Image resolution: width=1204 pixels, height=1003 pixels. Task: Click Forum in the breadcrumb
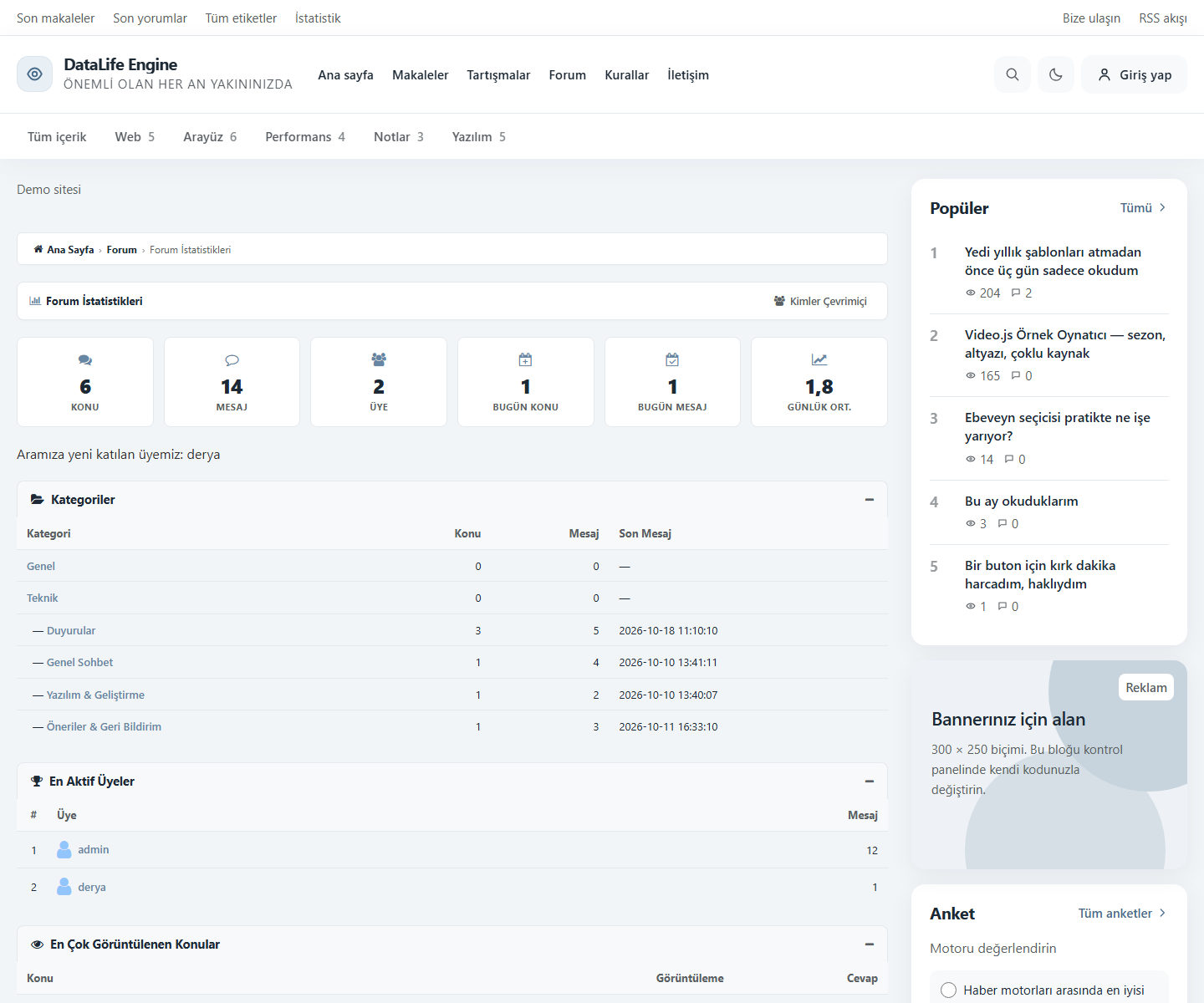(122, 249)
